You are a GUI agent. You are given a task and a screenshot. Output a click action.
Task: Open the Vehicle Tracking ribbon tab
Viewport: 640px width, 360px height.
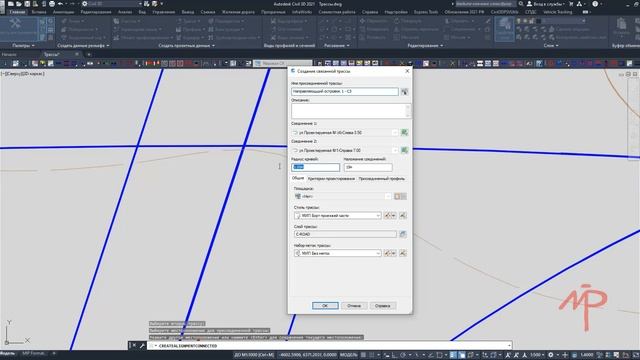pyautogui.click(x=558, y=12)
